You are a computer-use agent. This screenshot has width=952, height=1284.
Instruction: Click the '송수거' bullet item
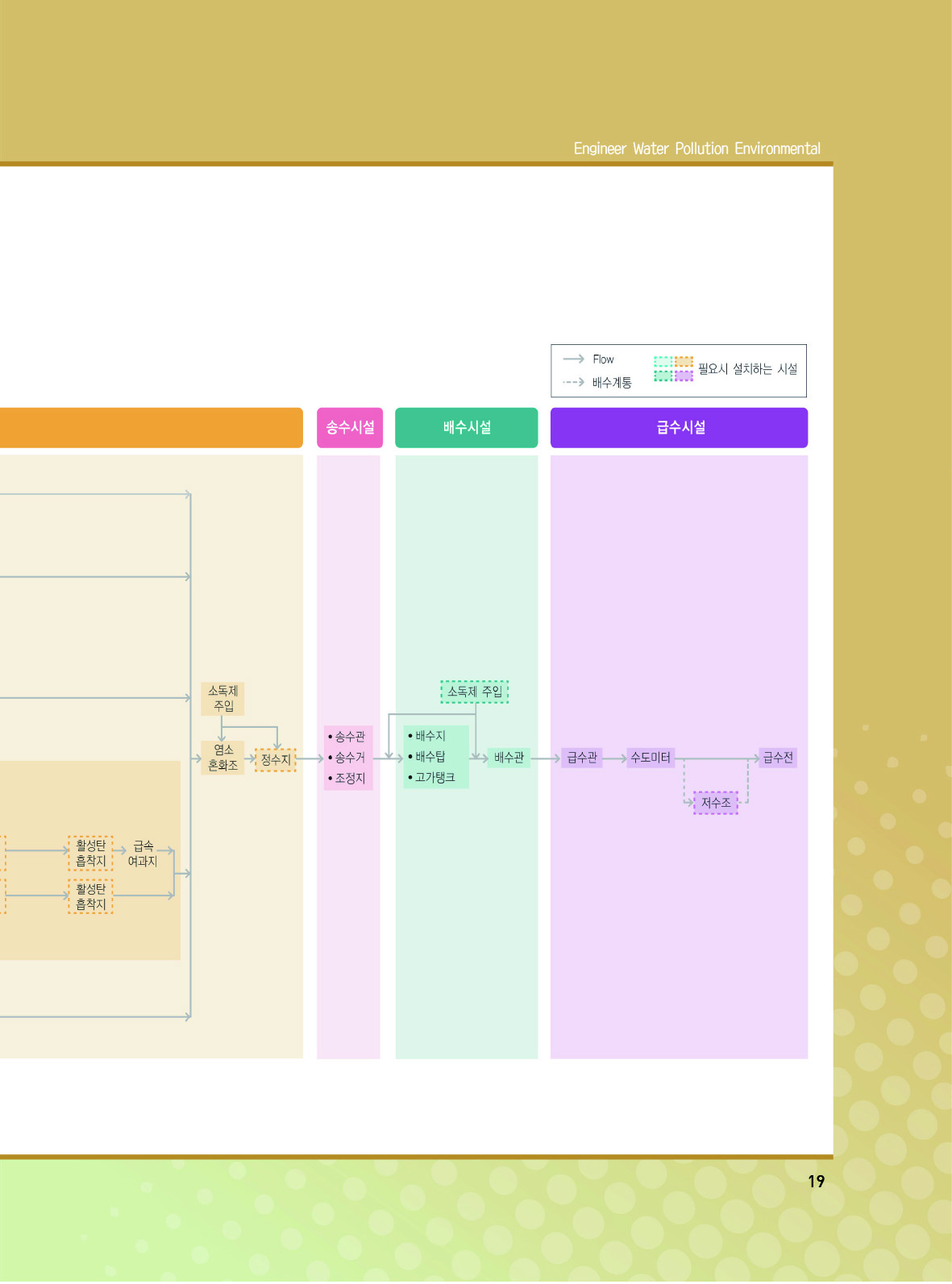pos(347,758)
